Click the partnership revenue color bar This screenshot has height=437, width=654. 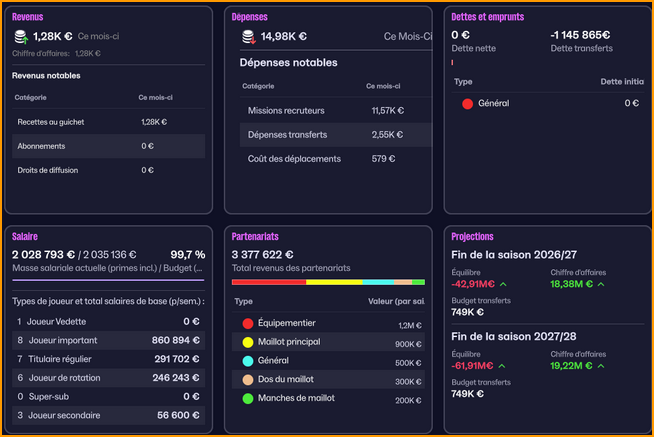coord(327,282)
